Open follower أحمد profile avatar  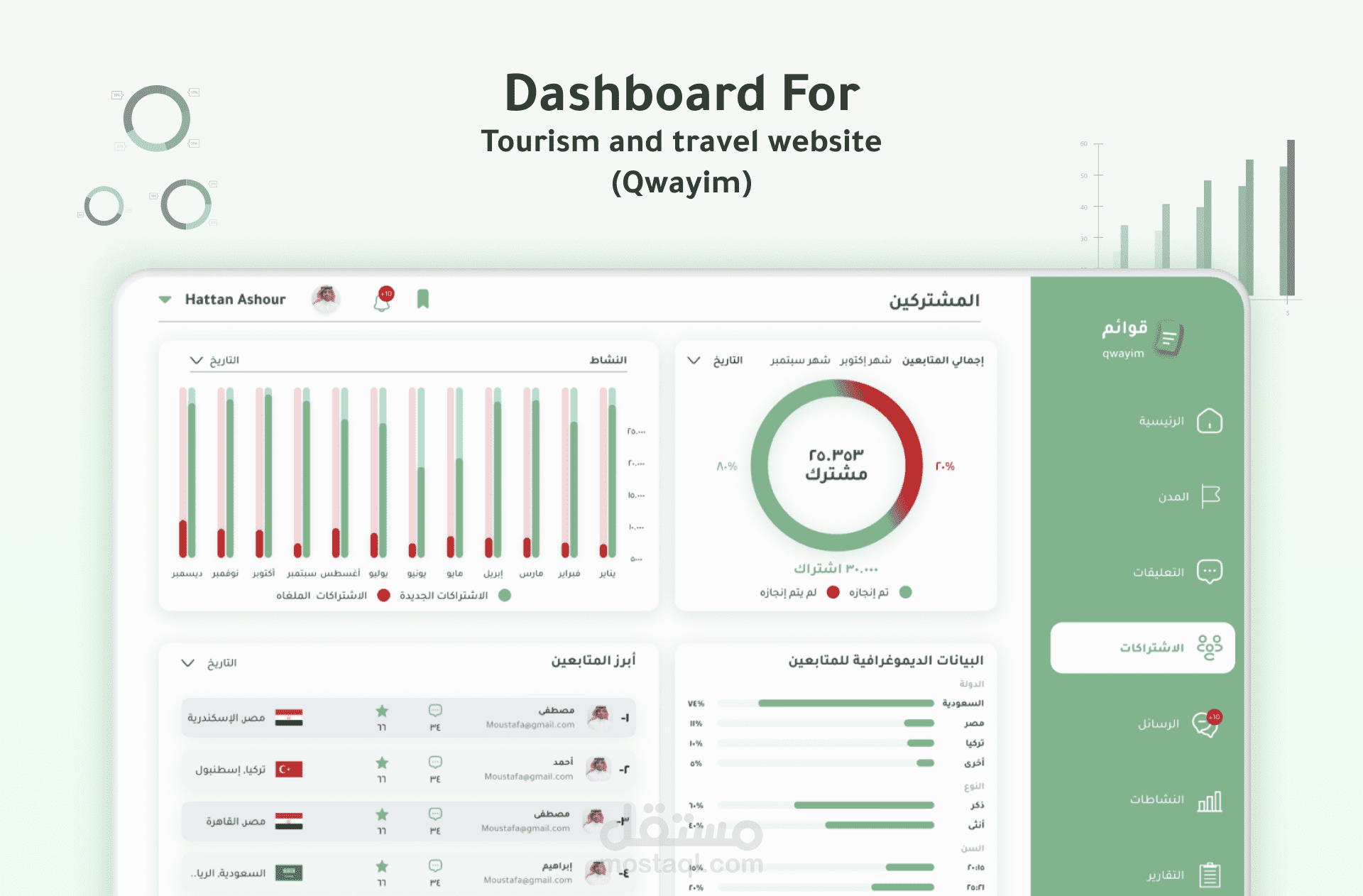point(598,768)
